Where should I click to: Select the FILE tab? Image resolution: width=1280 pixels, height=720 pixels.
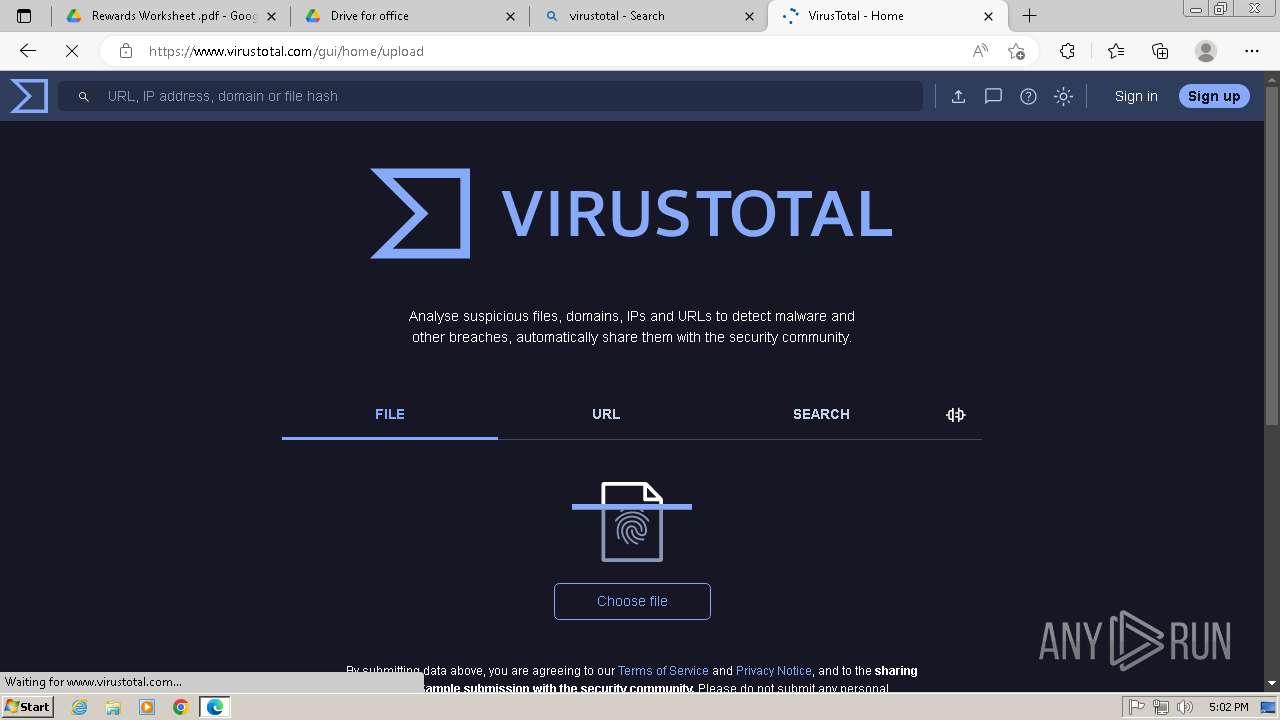tap(390, 414)
